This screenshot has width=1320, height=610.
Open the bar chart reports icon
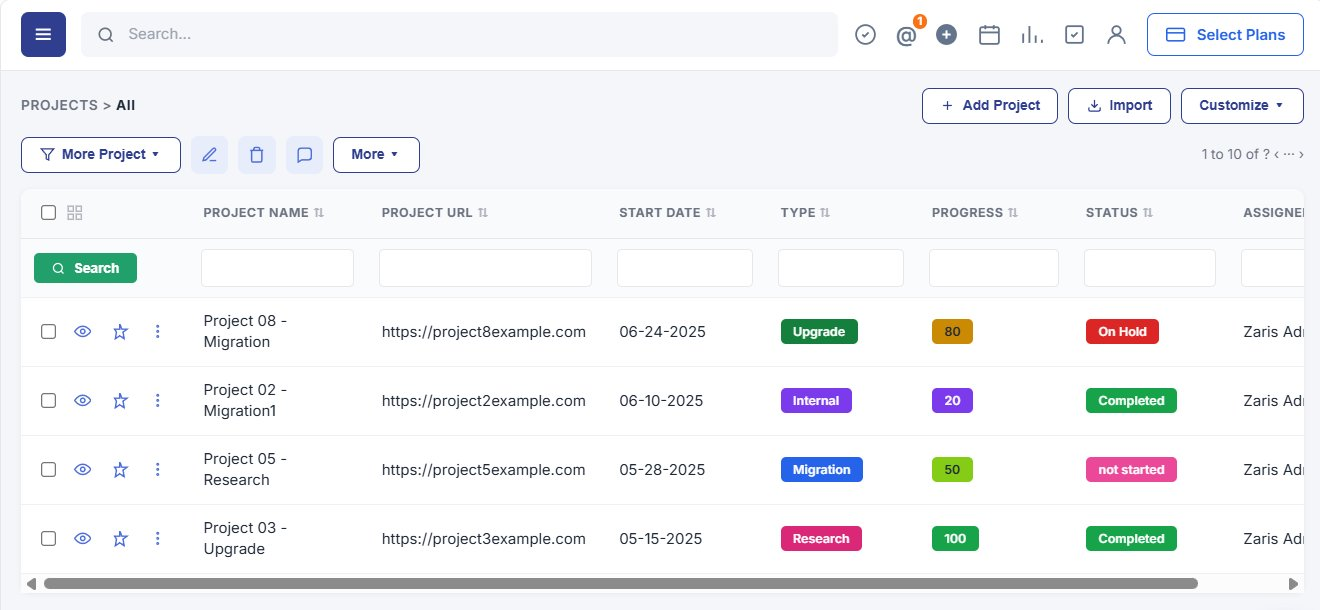coord(1032,35)
